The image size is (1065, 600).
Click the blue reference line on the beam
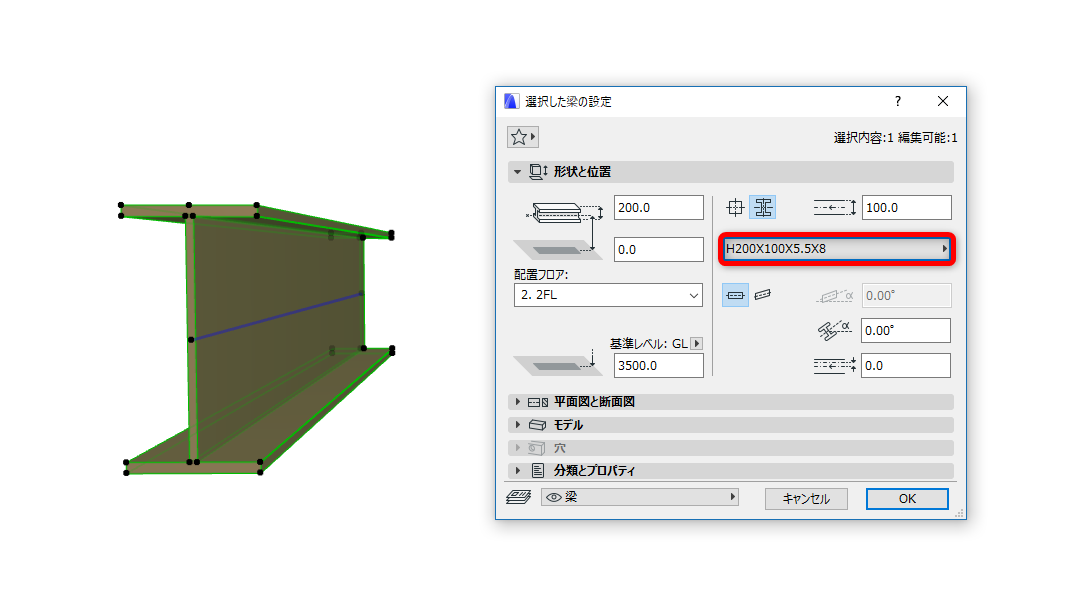(276, 316)
